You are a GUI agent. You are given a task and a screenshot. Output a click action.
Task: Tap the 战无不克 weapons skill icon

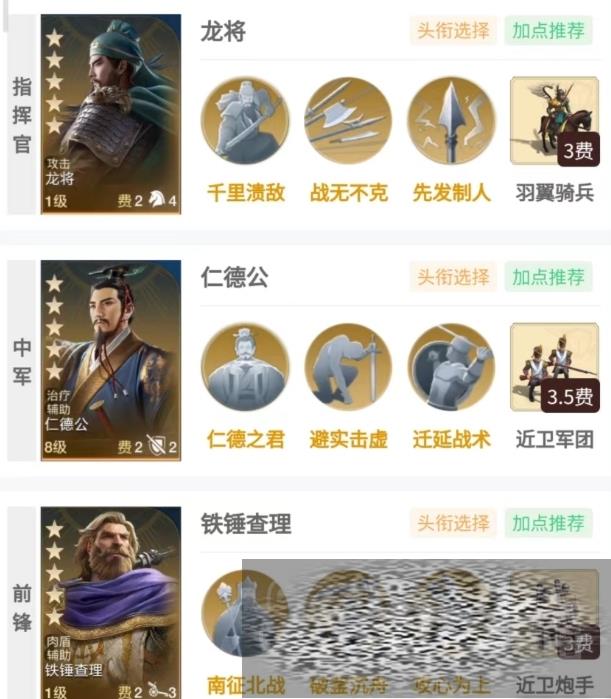pos(348,121)
